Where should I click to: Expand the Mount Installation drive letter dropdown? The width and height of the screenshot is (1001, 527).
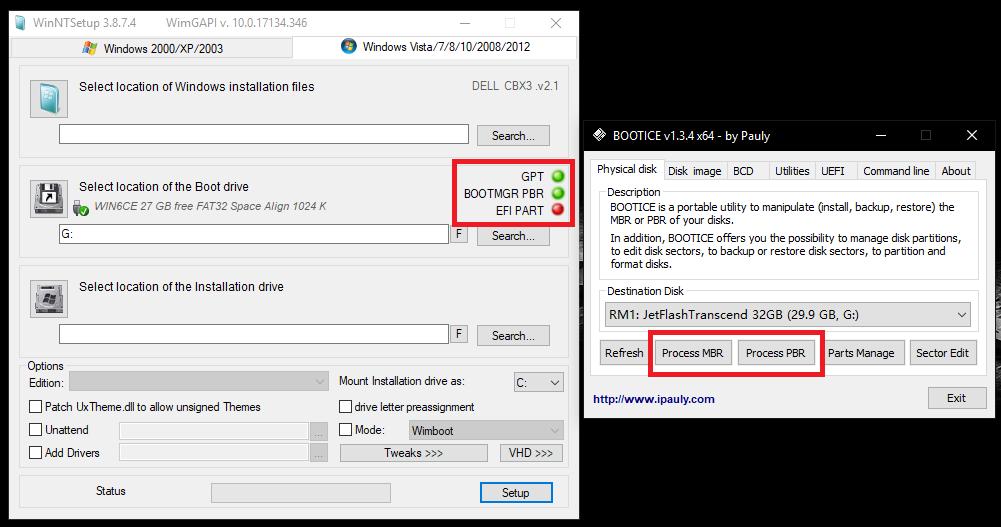click(539, 382)
